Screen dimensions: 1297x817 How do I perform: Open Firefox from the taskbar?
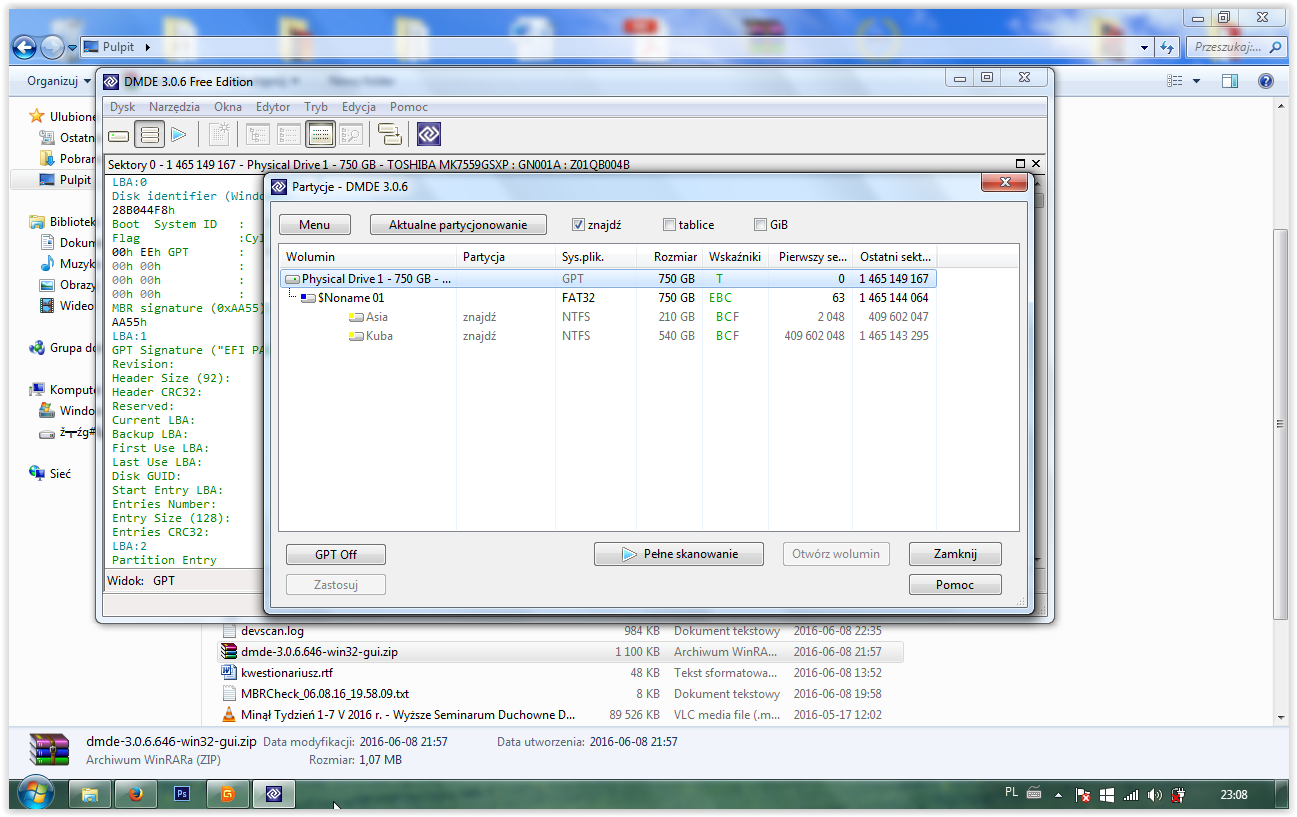(x=136, y=794)
